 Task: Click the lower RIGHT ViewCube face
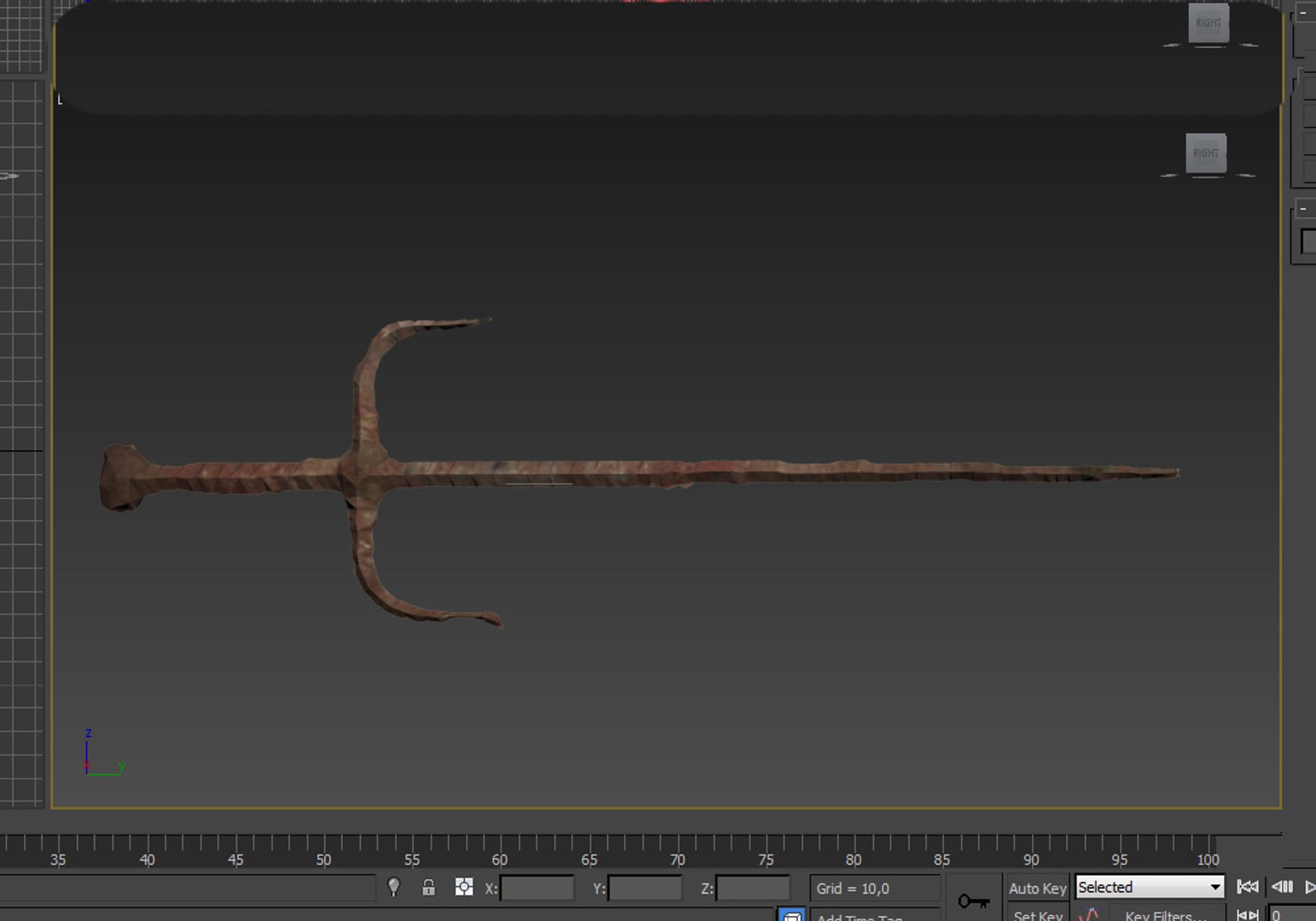pyautogui.click(x=1206, y=153)
